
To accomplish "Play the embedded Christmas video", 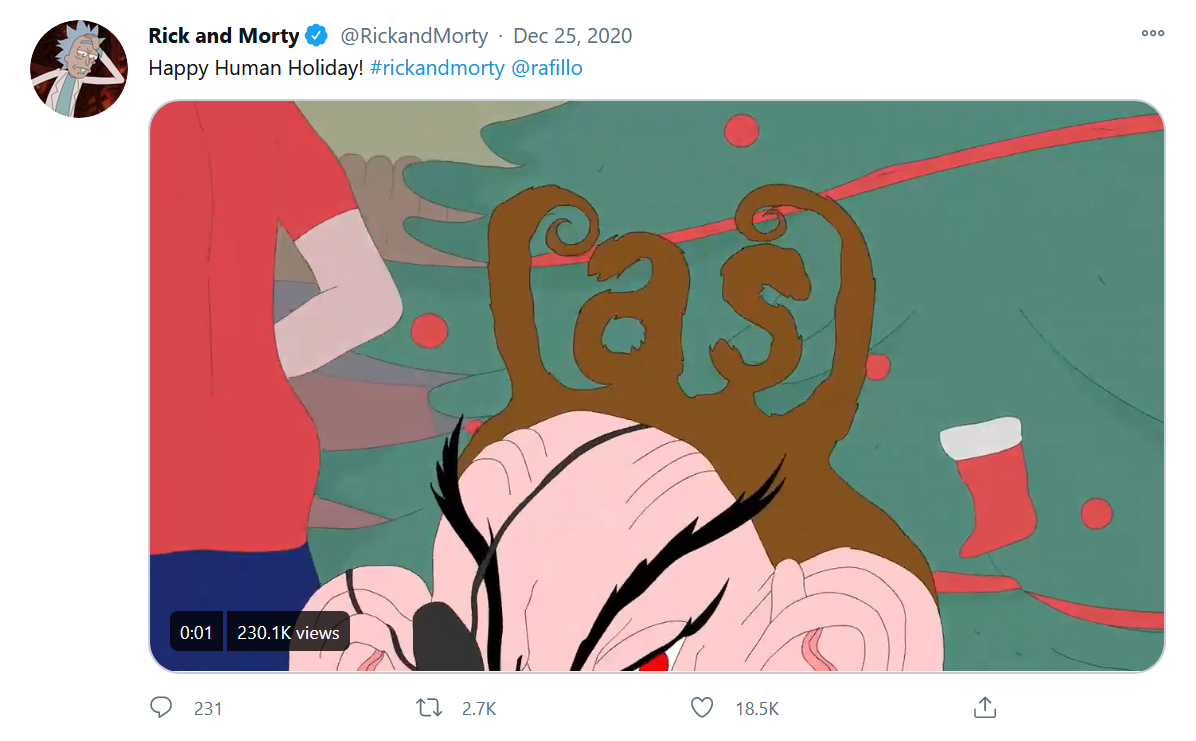I will [x=657, y=386].
